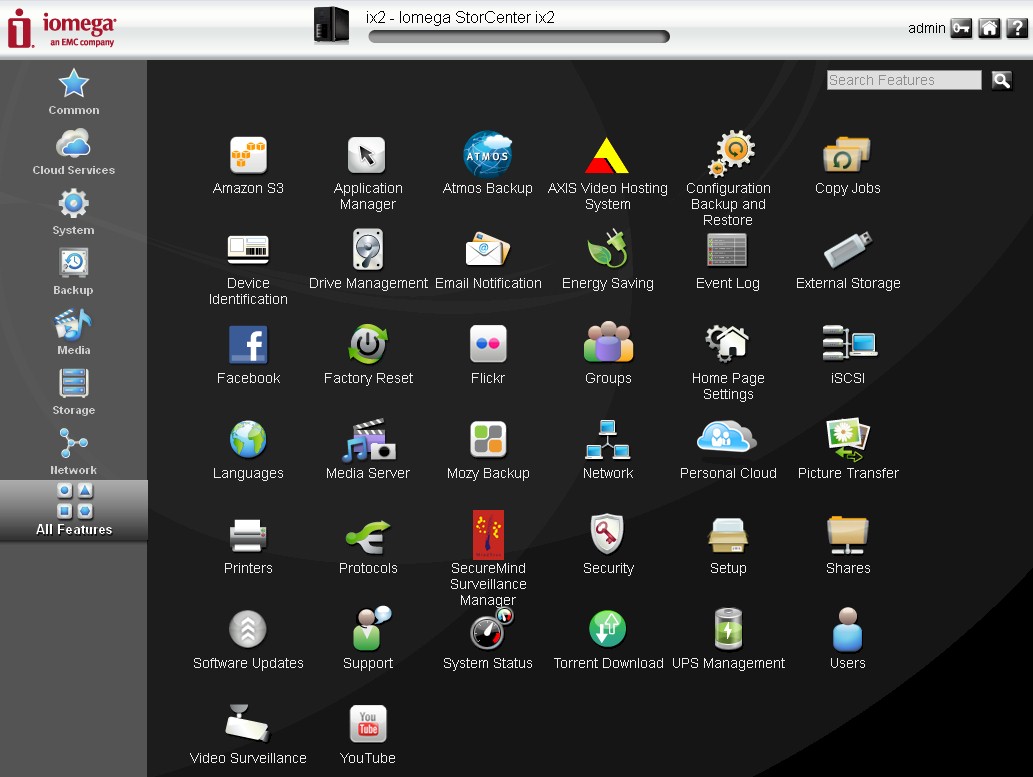Open Network feature in grid
Image resolution: width=1033 pixels, height=777 pixels.
coord(607,449)
